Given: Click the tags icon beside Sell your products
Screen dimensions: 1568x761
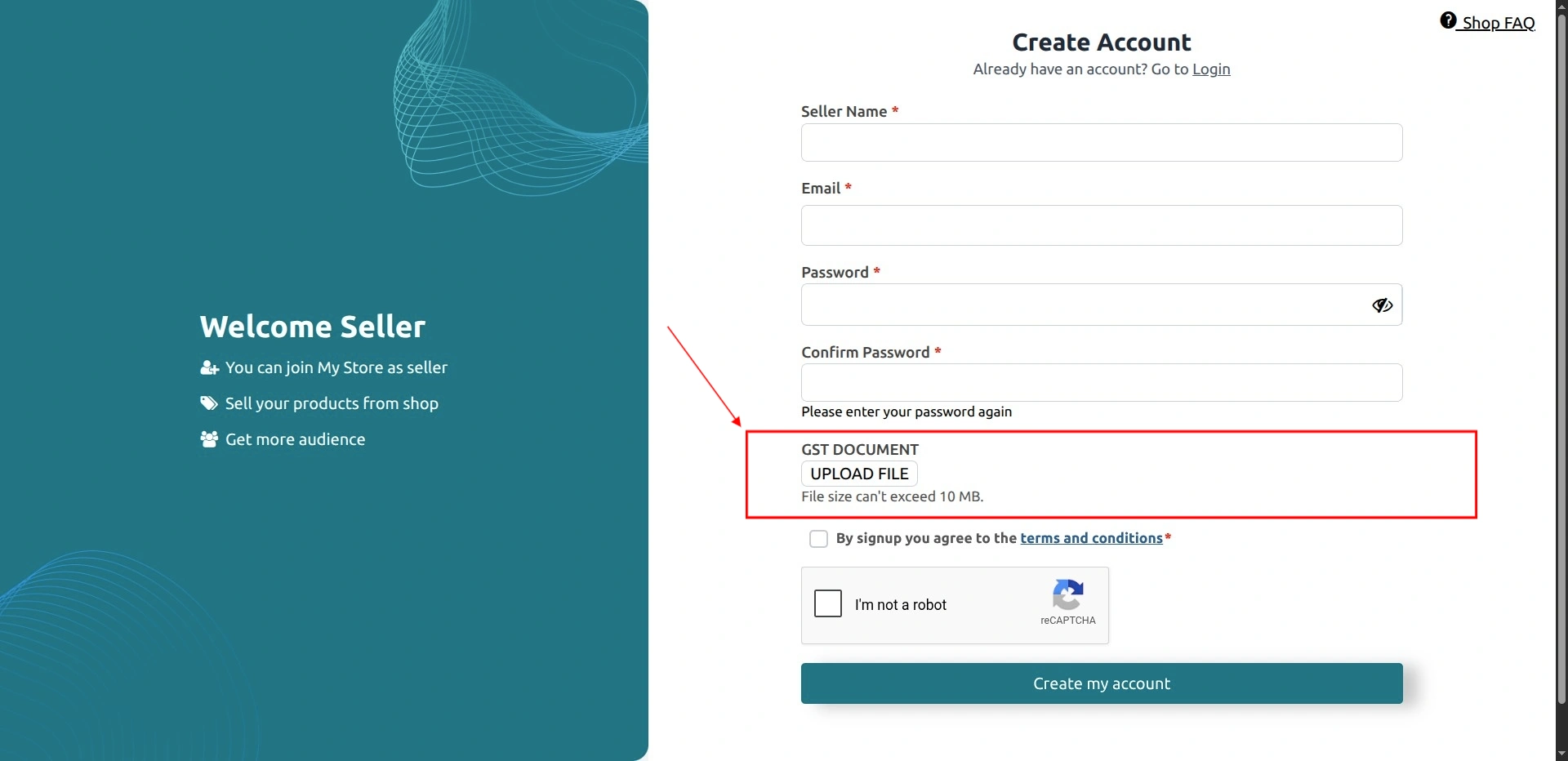Looking at the screenshot, I should [x=209, y=403].
